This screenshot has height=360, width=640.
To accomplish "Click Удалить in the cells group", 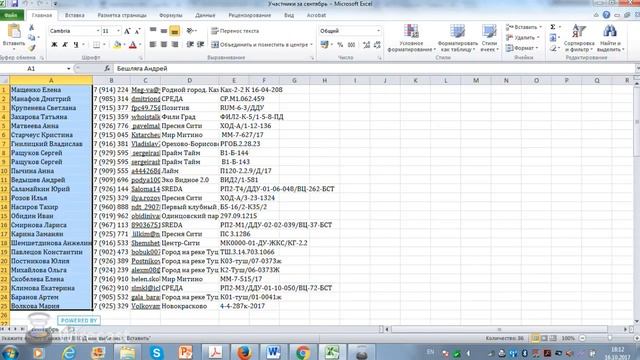I will (x=522, y=38).
